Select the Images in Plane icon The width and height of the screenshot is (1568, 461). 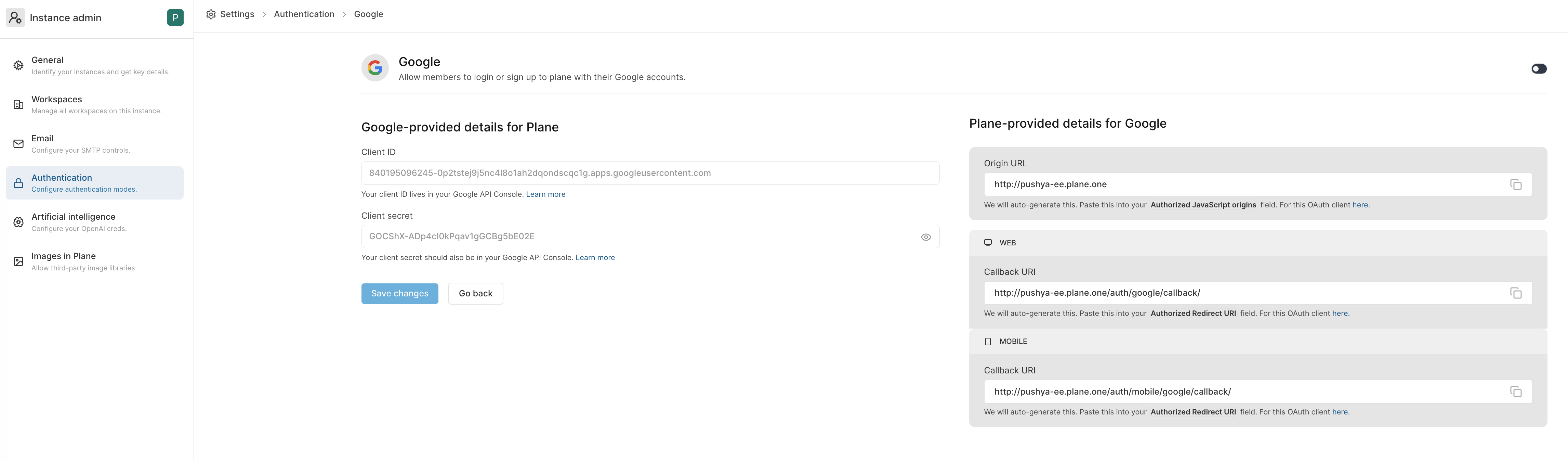pos(18,261)
